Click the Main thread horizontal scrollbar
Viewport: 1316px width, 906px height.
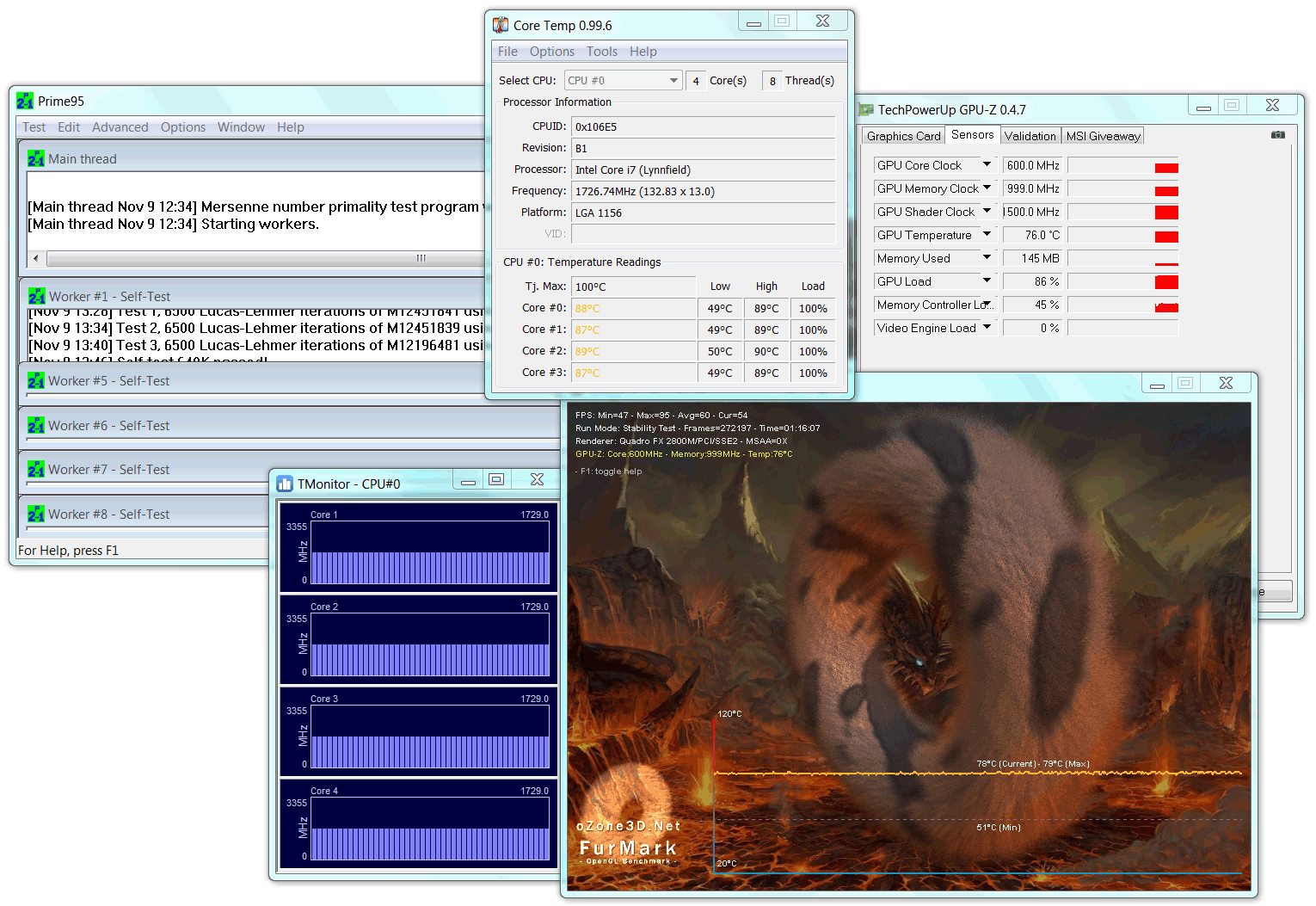258,258
